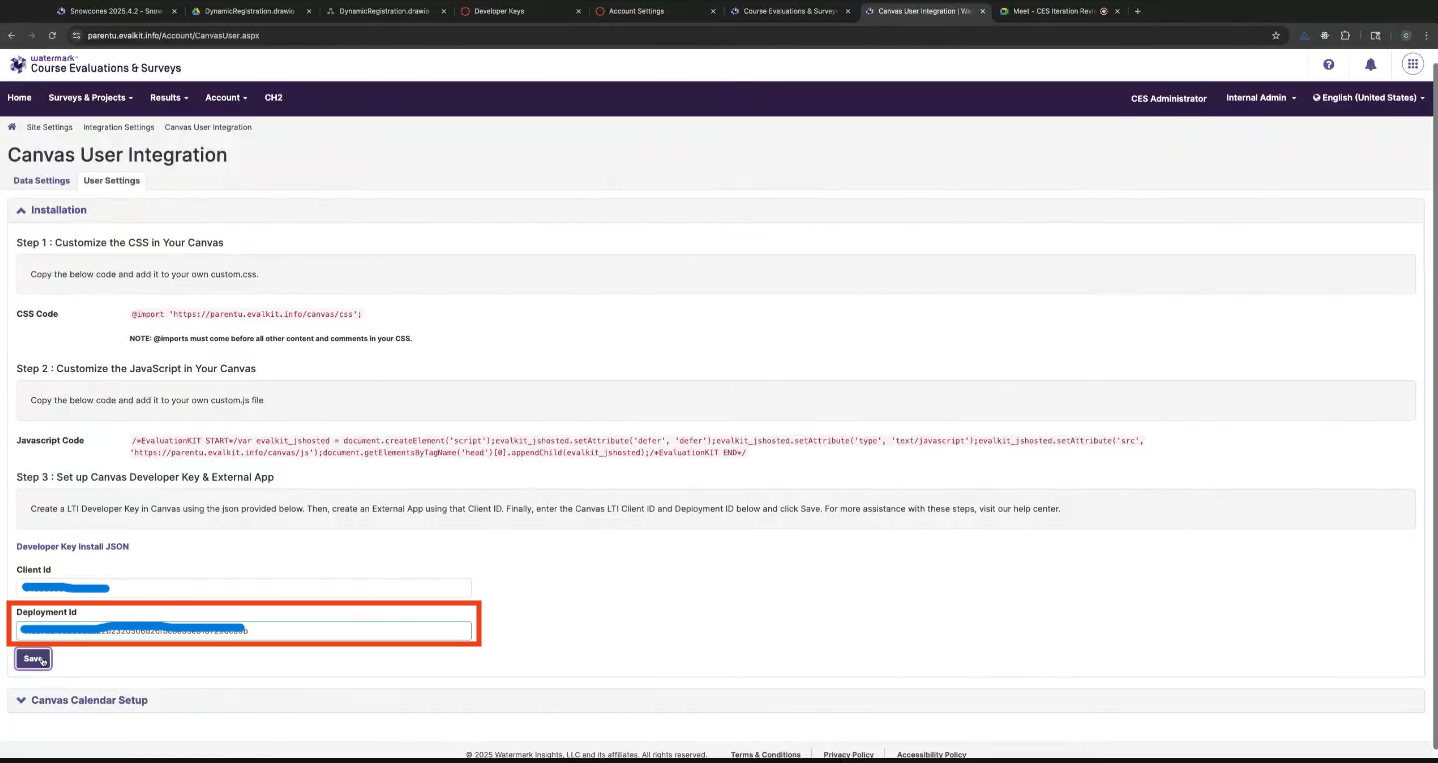This screenshot has height=763, width=1438.
Task: Close the Developer Keys browser tab
Action: (x=579, y=11)
